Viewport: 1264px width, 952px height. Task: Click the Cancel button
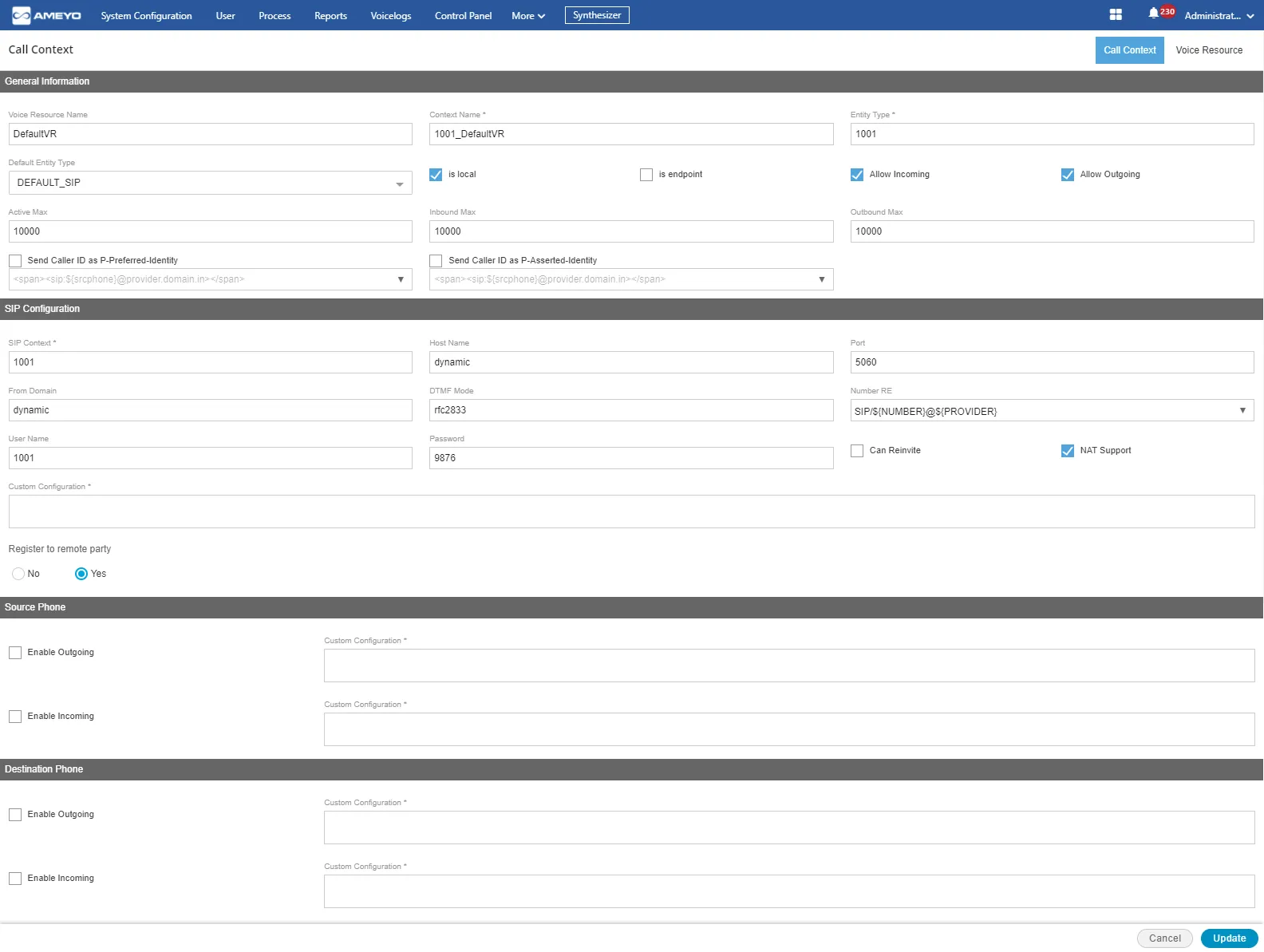coord(1165,938)
